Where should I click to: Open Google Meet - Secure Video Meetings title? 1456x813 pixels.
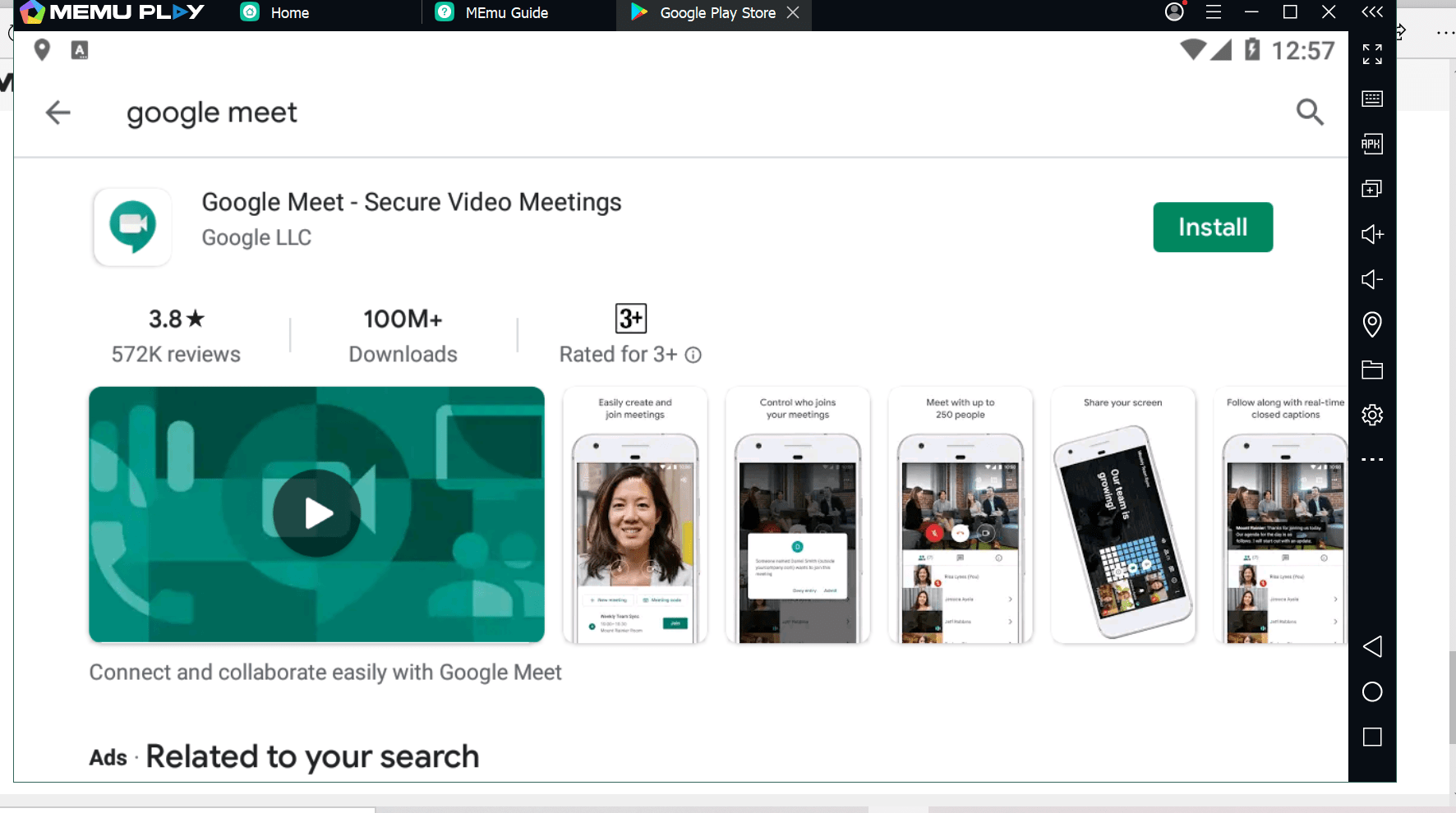click(x=412, y=202)
